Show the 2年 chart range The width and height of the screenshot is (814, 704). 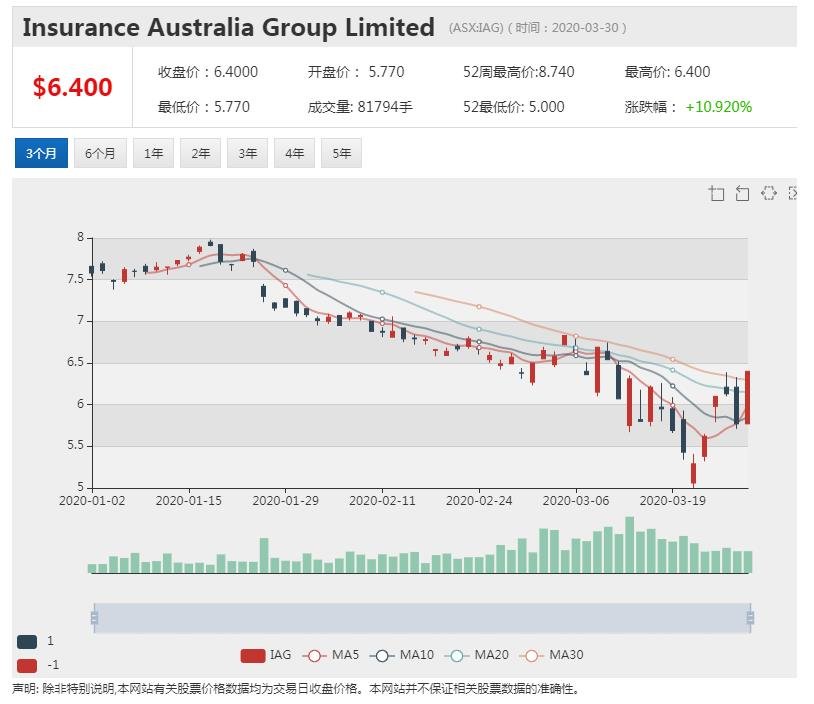pos(200,153)
